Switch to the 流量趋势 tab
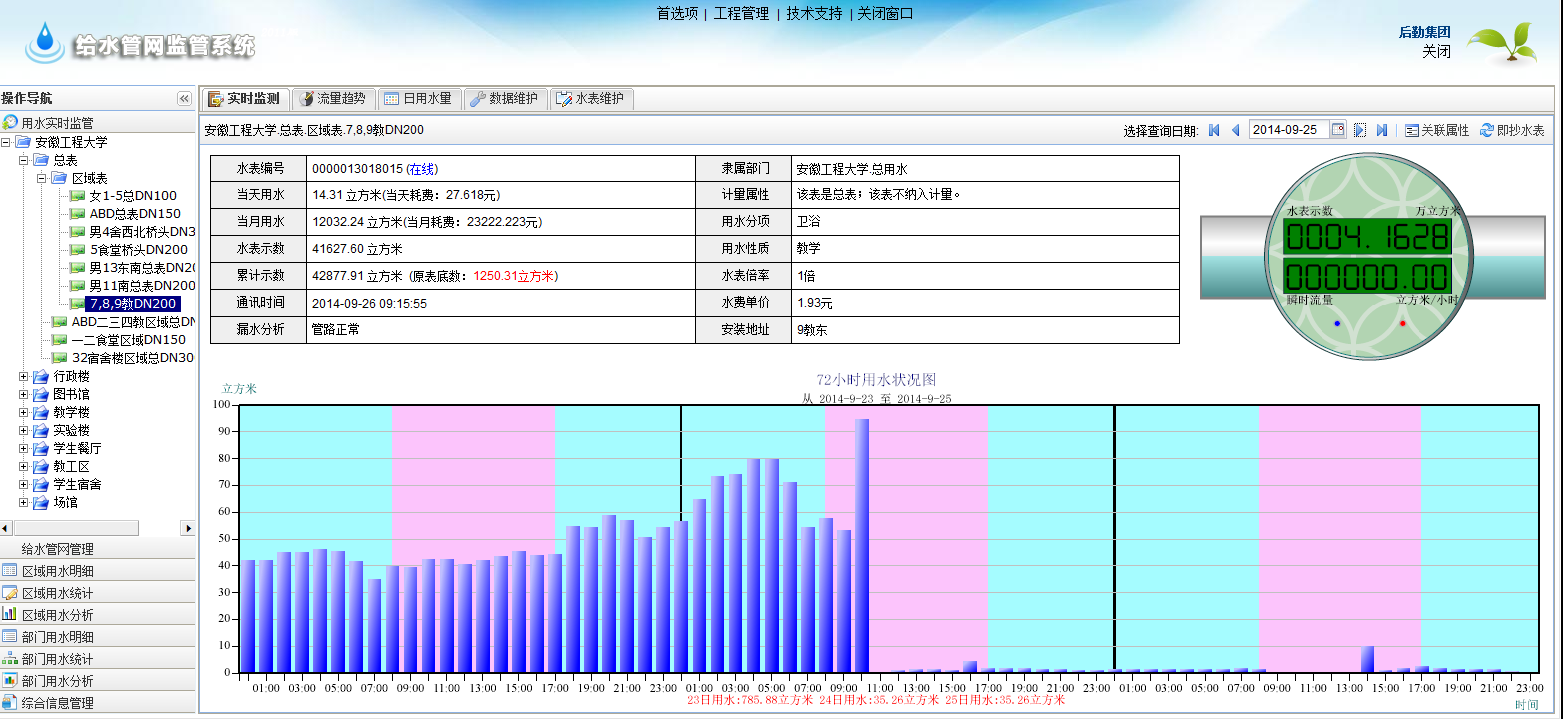The height and width of the screenshot is (719, 1563). [x=333, y=99]
